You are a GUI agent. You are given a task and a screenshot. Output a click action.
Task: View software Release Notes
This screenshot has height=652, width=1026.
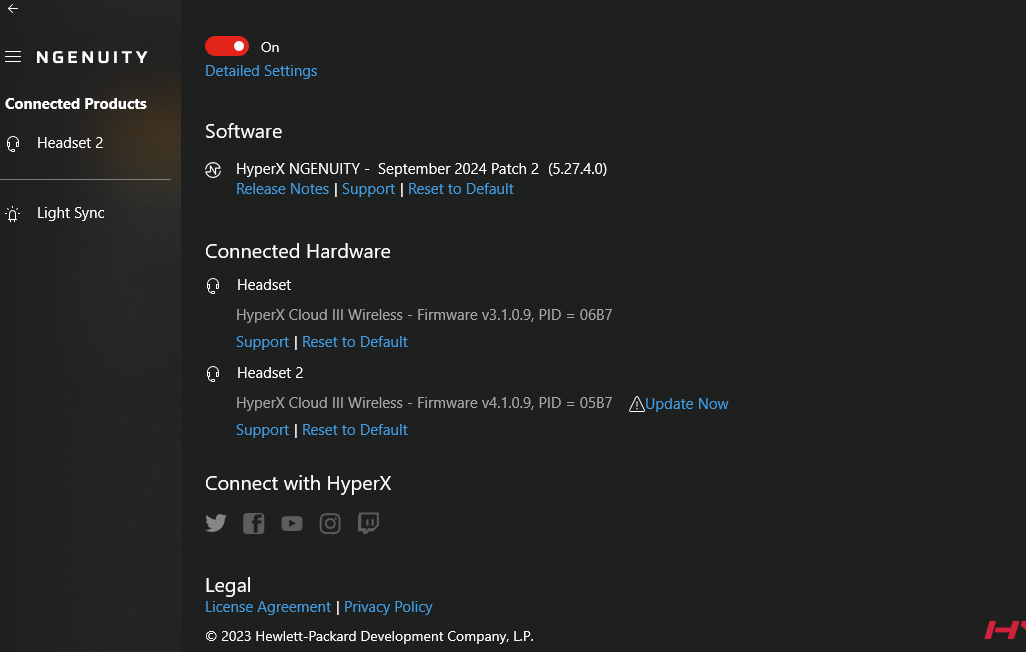[x=282, y=189]
